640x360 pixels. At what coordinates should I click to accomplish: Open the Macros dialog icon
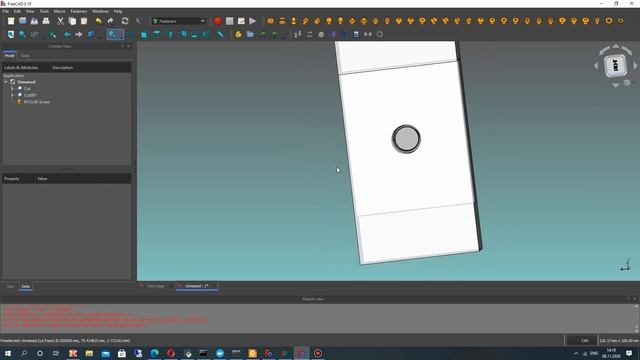(x=241, y=21)
